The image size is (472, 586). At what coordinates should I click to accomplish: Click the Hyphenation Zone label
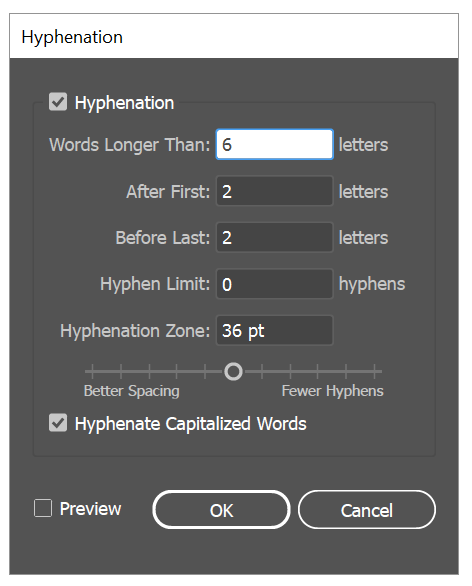135,331
